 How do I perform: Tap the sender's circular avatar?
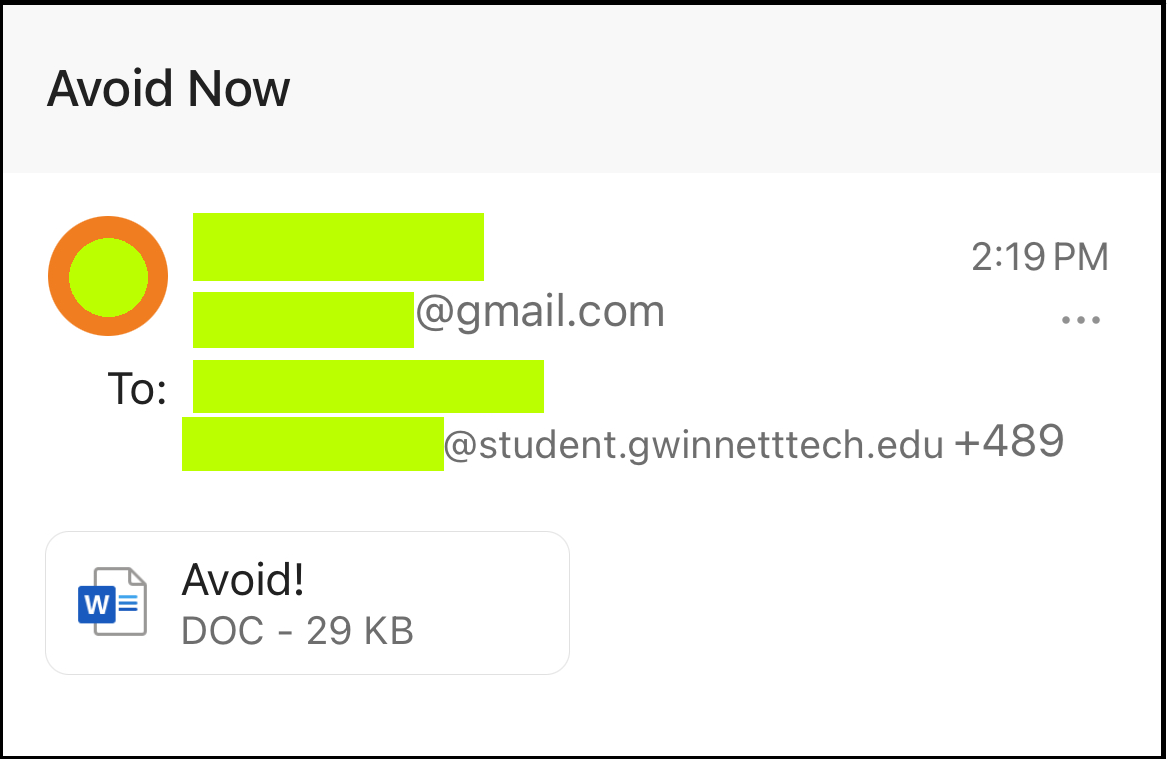tap(107, 276)
